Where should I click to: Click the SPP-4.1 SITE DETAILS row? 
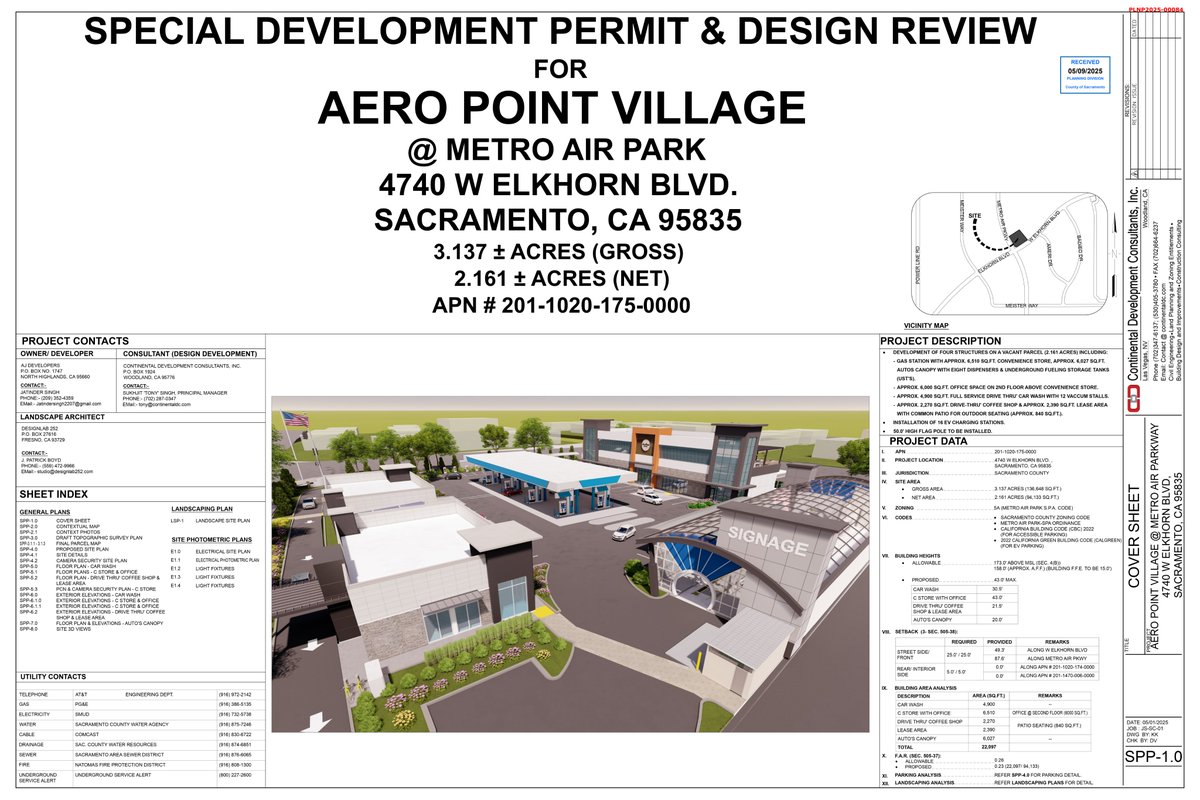53,556
